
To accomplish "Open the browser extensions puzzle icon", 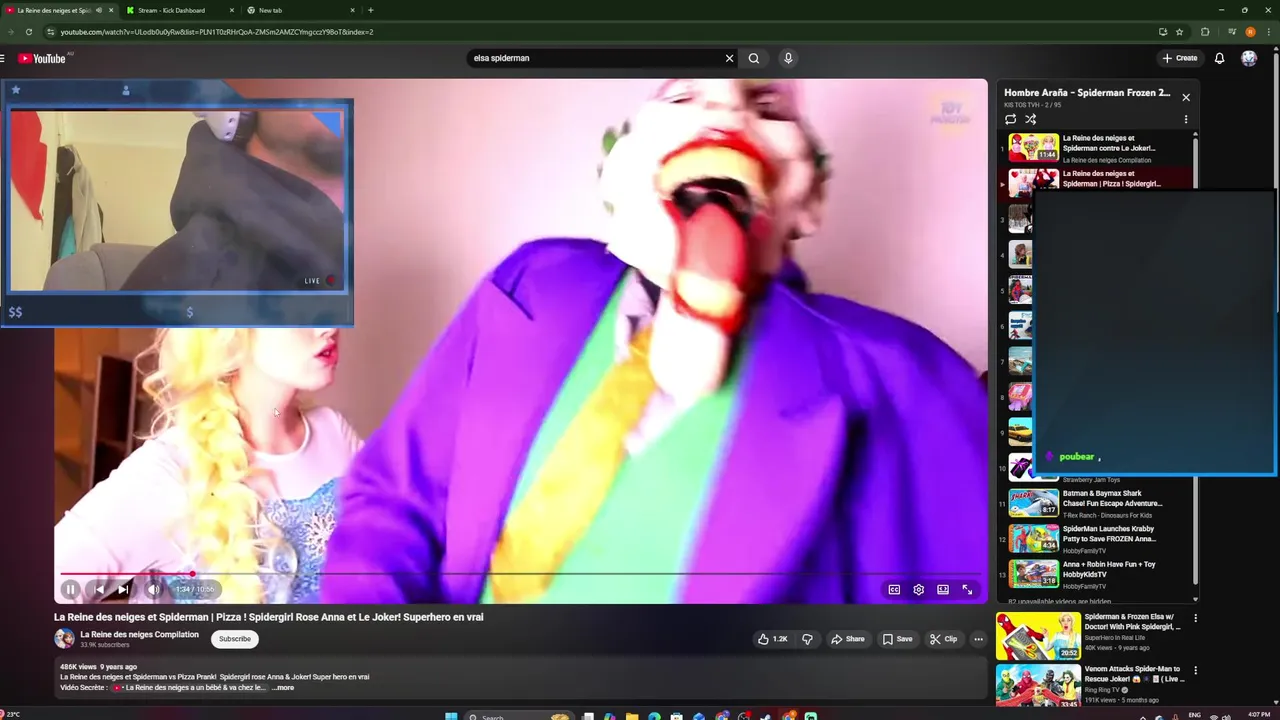I will click(x=1205, y=32).
